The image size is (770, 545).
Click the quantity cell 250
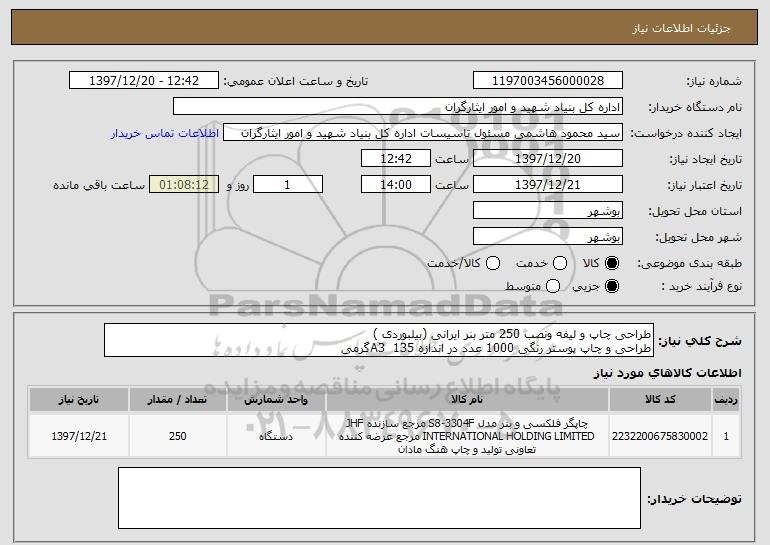178,436
